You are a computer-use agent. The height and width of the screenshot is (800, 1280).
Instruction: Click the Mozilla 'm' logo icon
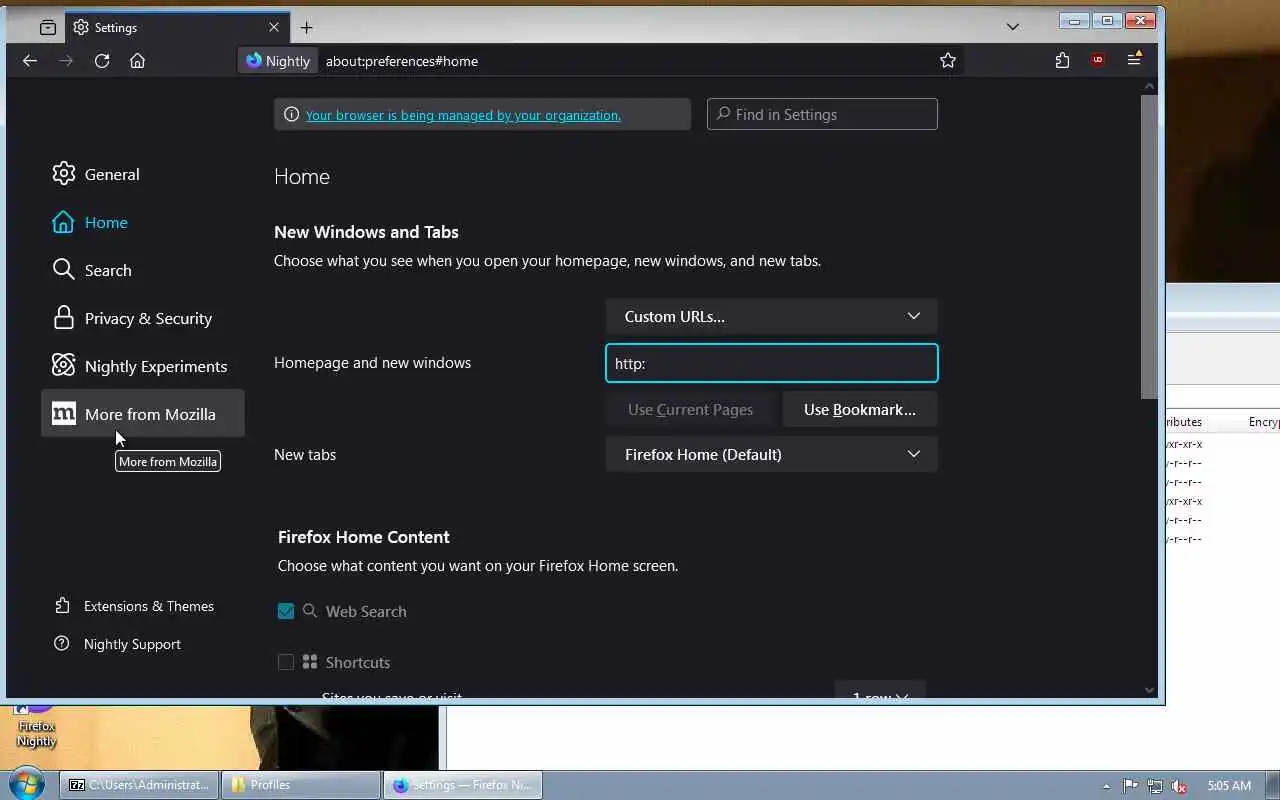[x=63, y=413]
